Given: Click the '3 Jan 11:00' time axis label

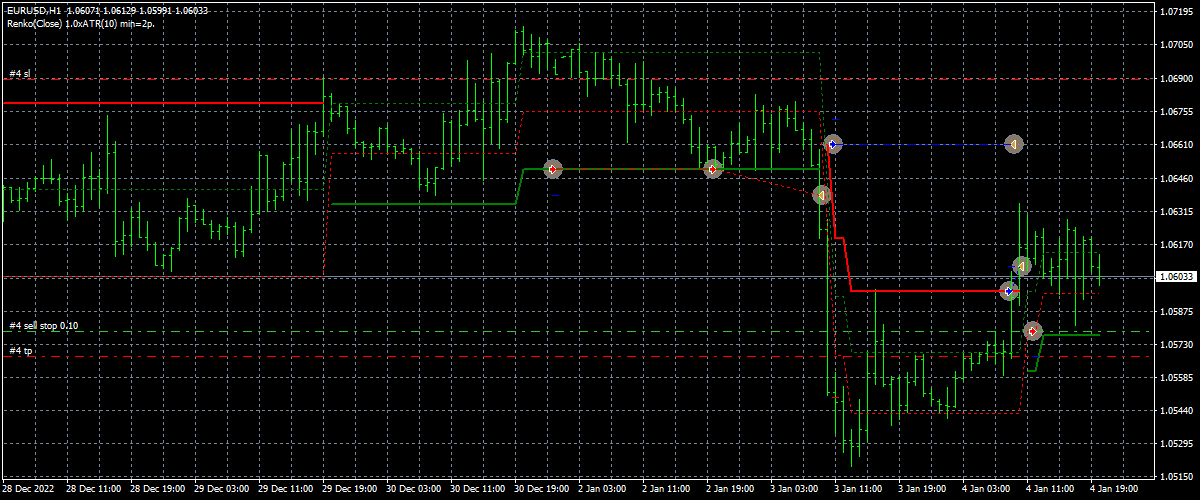Looking at the screenshot, I should tap(858, 491).
